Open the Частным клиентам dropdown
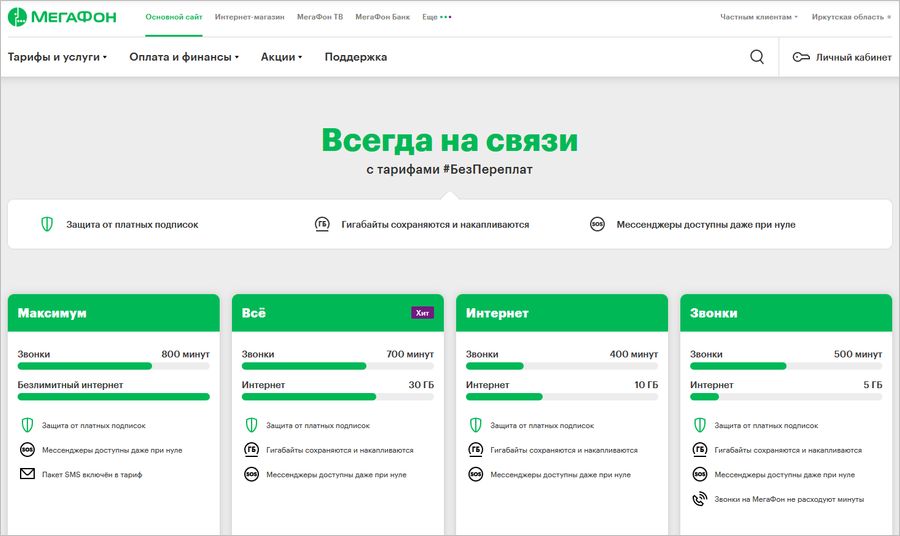The image size is (900, 536). pos(759,17)
